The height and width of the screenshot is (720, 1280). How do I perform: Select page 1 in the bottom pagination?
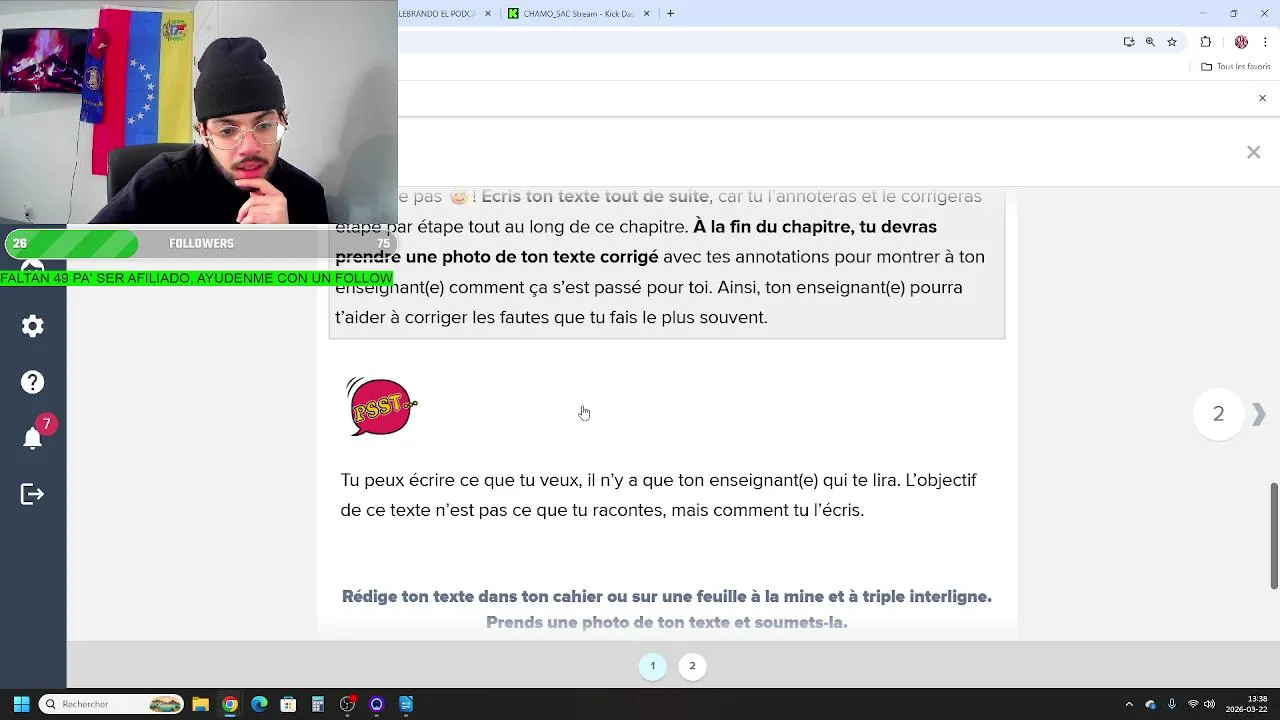[653, 666]
